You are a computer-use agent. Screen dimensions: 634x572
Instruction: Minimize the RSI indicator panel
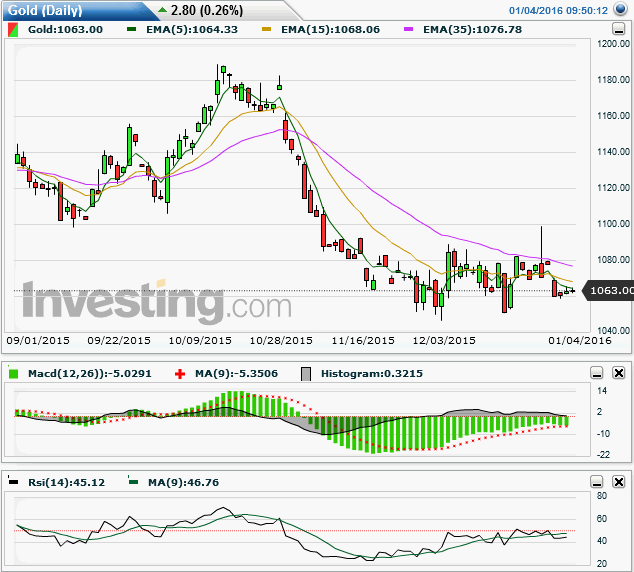596,482
